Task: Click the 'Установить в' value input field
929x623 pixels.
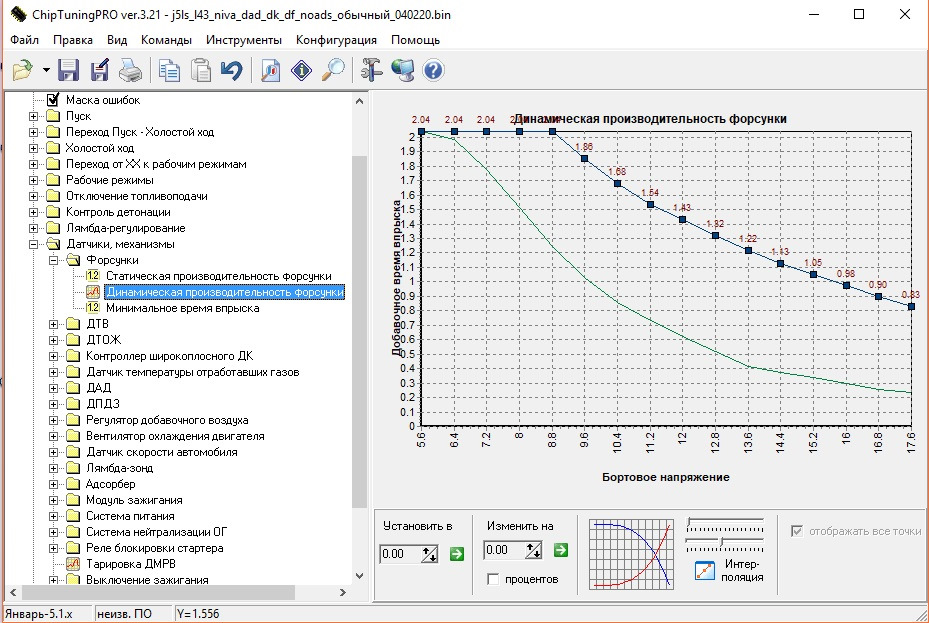Action: [401, 554]
